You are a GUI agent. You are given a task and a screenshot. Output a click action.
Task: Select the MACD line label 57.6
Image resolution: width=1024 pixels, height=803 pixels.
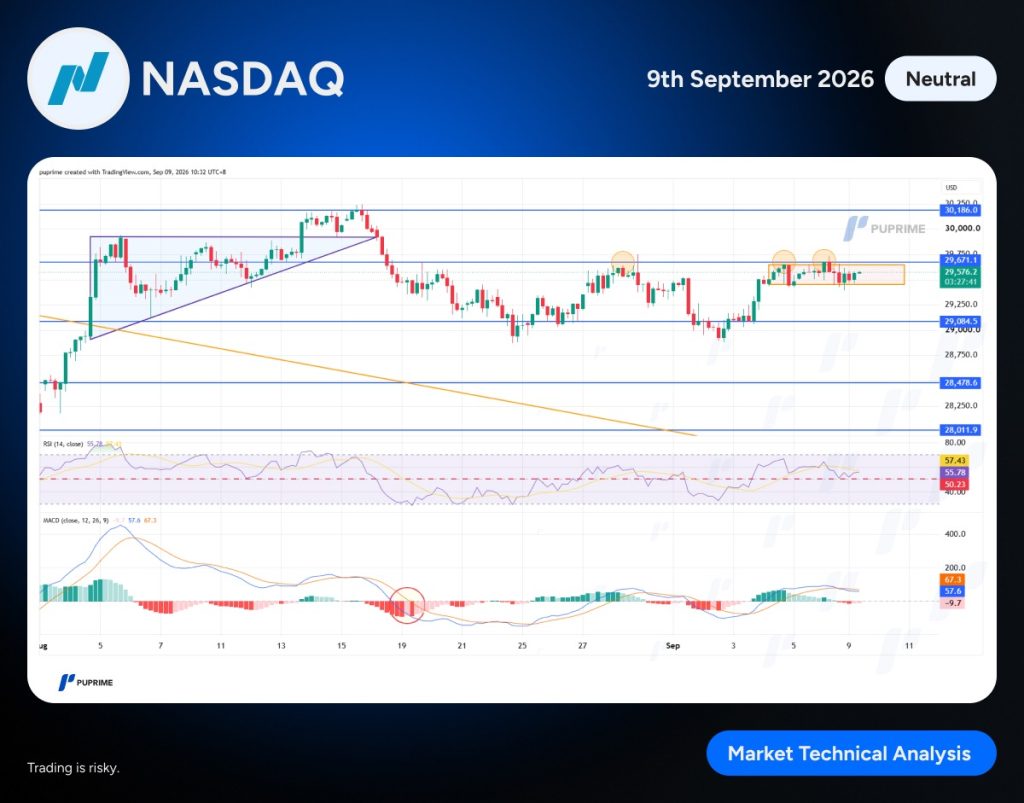tap(953, 591)
